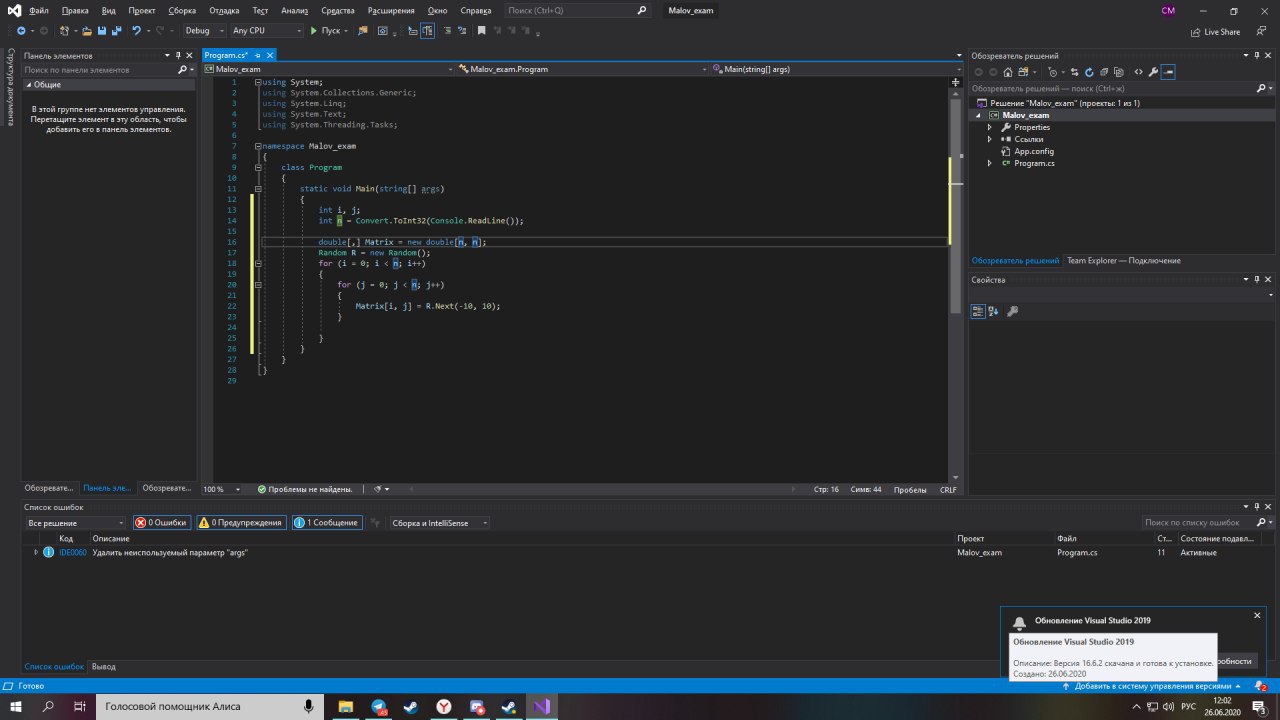
Task: Sort properties alphabetically in Свойства panel
Action: click(993, 311)
